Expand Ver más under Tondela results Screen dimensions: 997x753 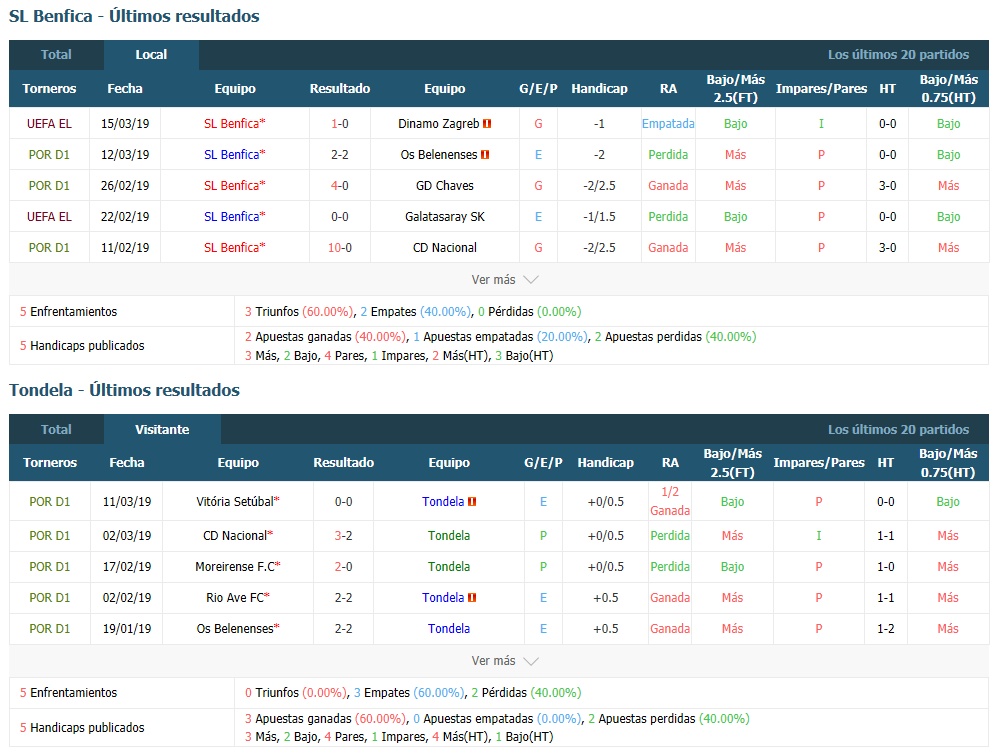click(505, 661)
